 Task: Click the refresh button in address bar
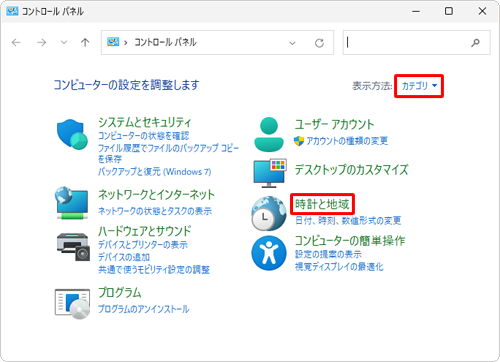pyautogui.click(x=319, y=43)
